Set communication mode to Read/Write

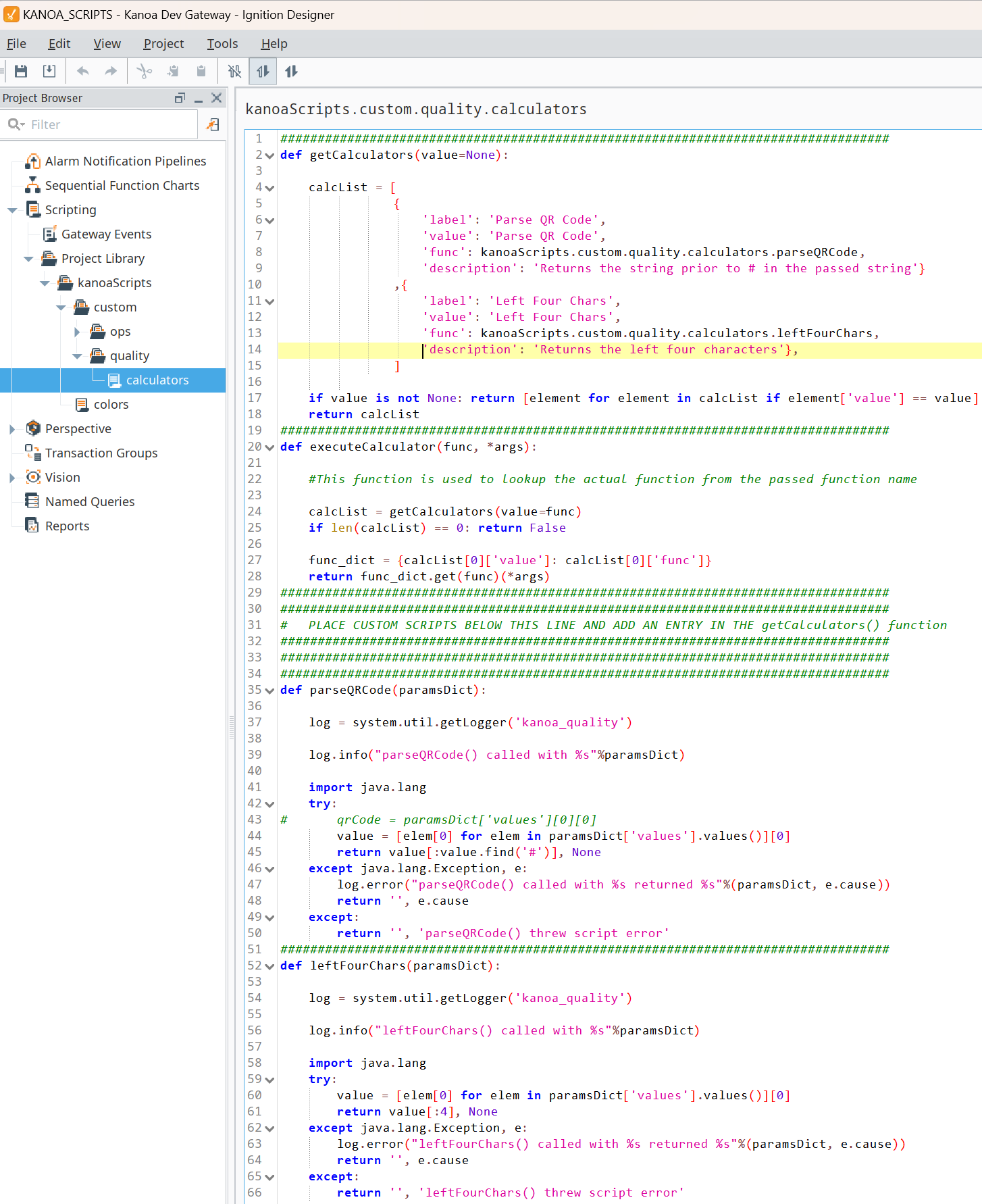pos(291,71)
